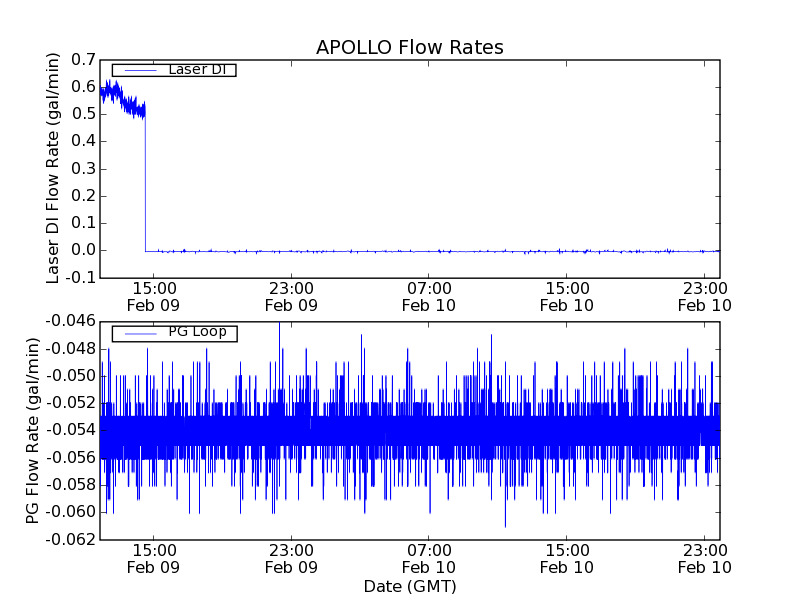Click the blue line sample in PG Loop legend
Image resolution: width=800 pixels, height=600 pixels.
tap(140, 334)
